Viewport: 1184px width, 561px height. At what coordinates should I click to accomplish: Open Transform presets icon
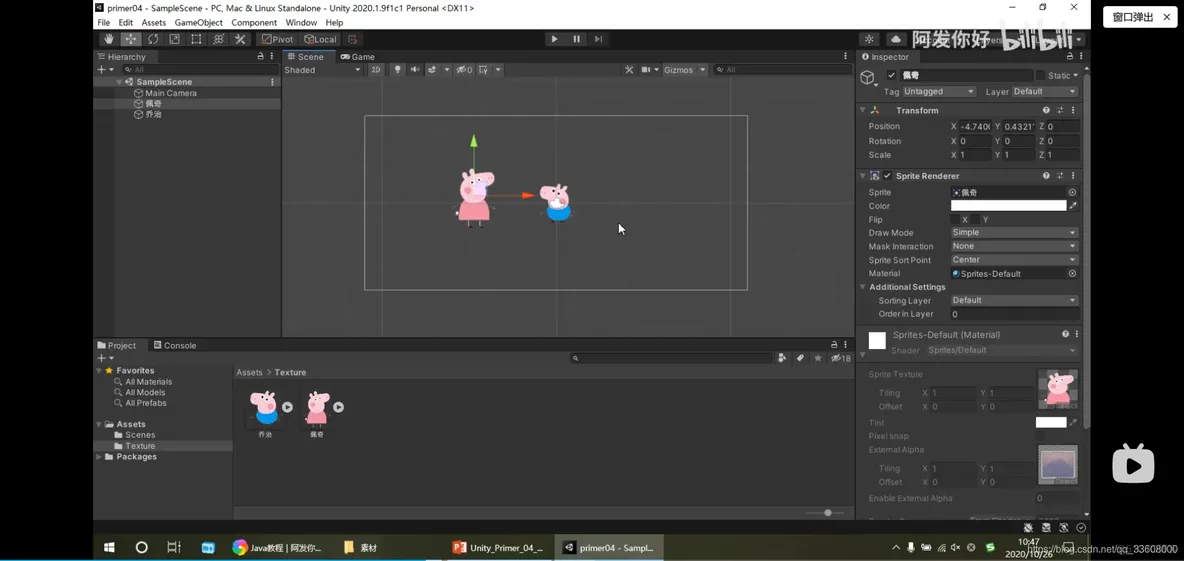pyautogui.click(x=1060, y=110)
